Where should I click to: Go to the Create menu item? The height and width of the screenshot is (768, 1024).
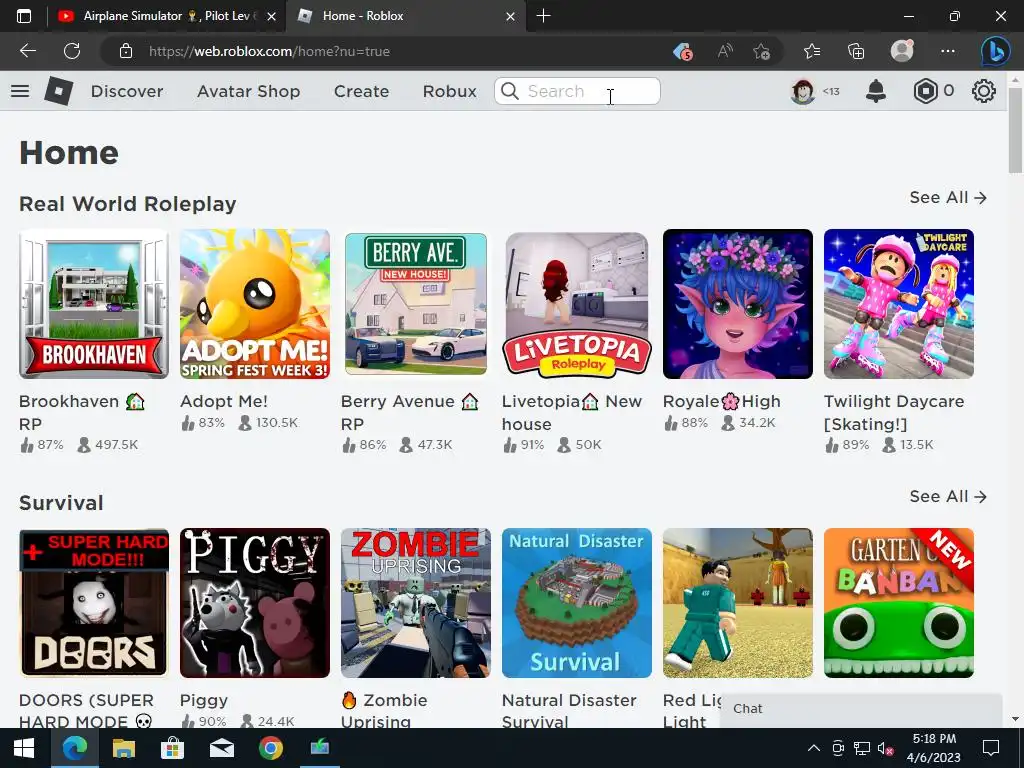tap(361, 91)
